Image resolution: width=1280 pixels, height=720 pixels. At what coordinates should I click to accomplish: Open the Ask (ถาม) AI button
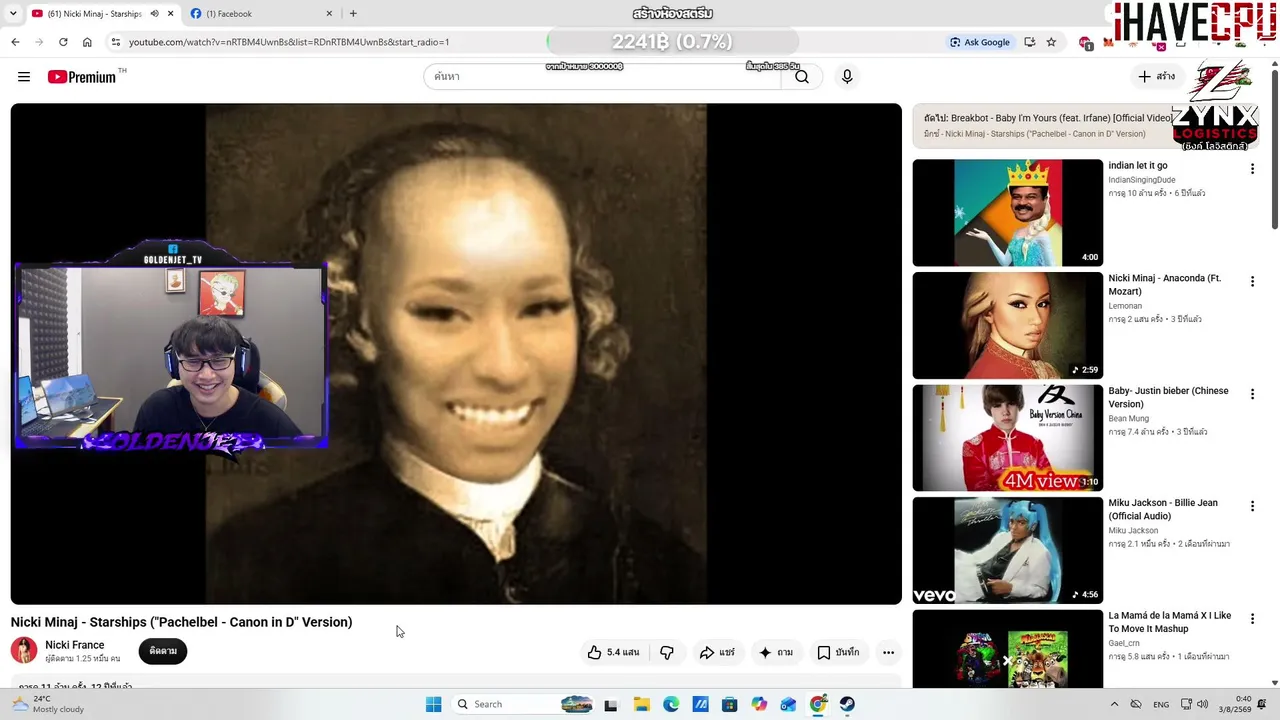776,652
